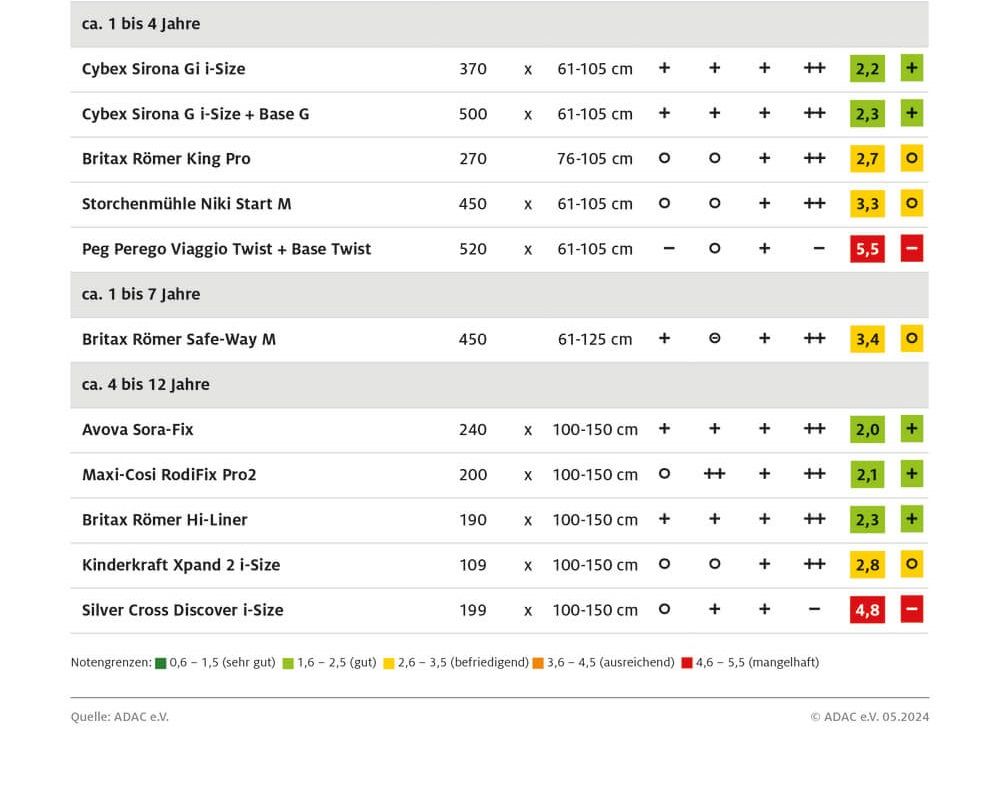Click the 2,7 score of Britax Römer King Pro
Screen dimensions: 1000x792
(x=867, y=158)
